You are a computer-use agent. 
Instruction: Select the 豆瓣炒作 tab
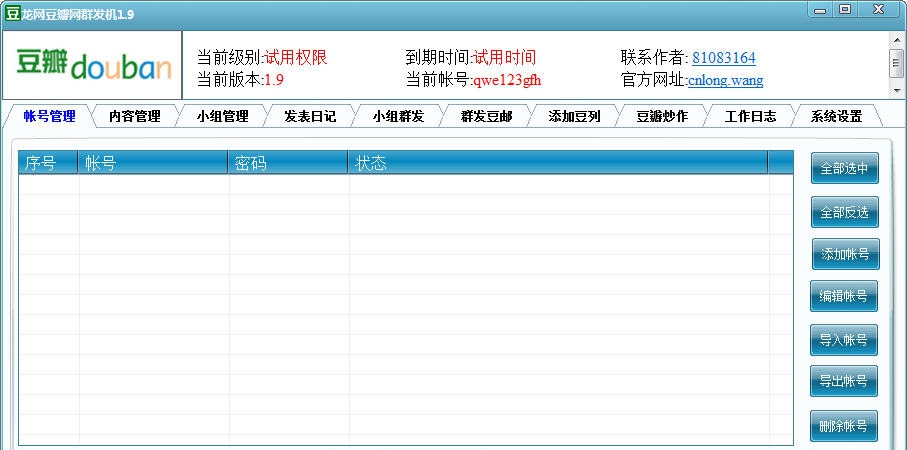pos(662,116)
